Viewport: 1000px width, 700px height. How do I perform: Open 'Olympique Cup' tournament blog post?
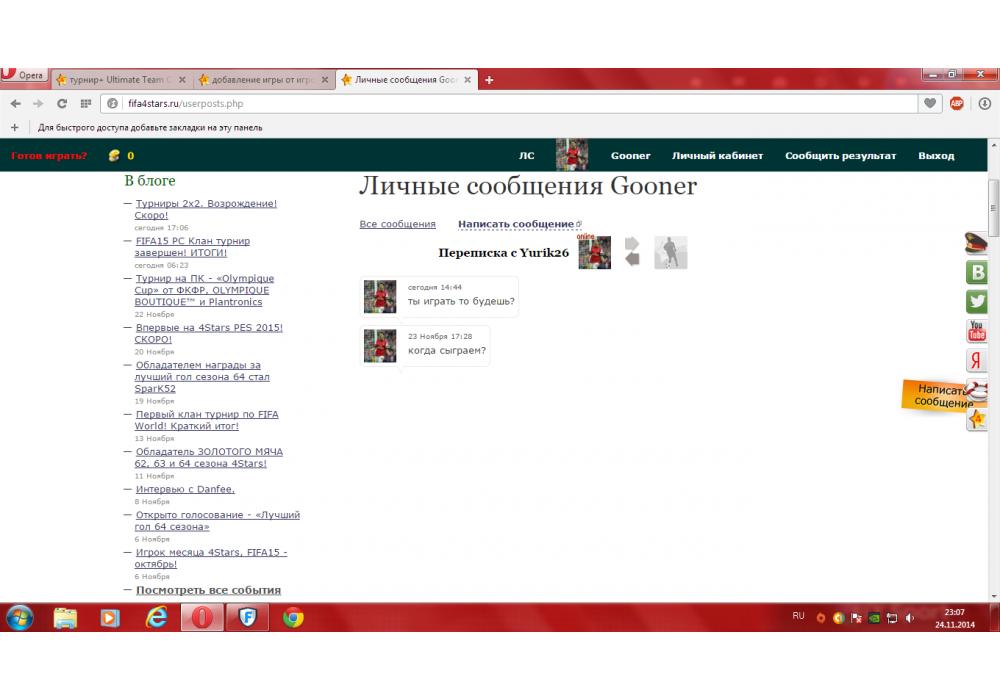tap(204, 290)
